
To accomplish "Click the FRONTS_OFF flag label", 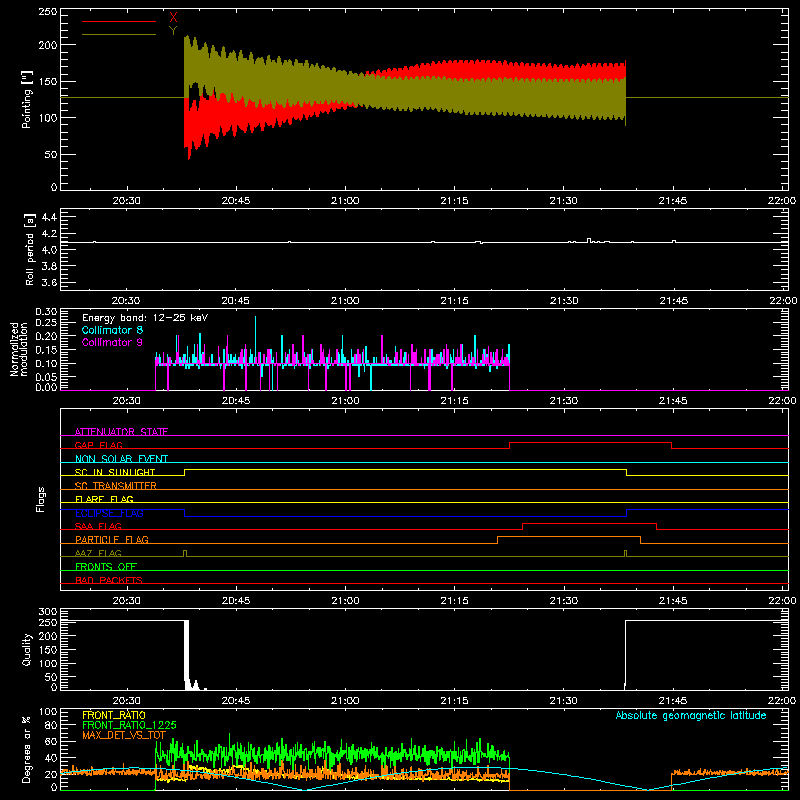I will [x=106, y=566].
